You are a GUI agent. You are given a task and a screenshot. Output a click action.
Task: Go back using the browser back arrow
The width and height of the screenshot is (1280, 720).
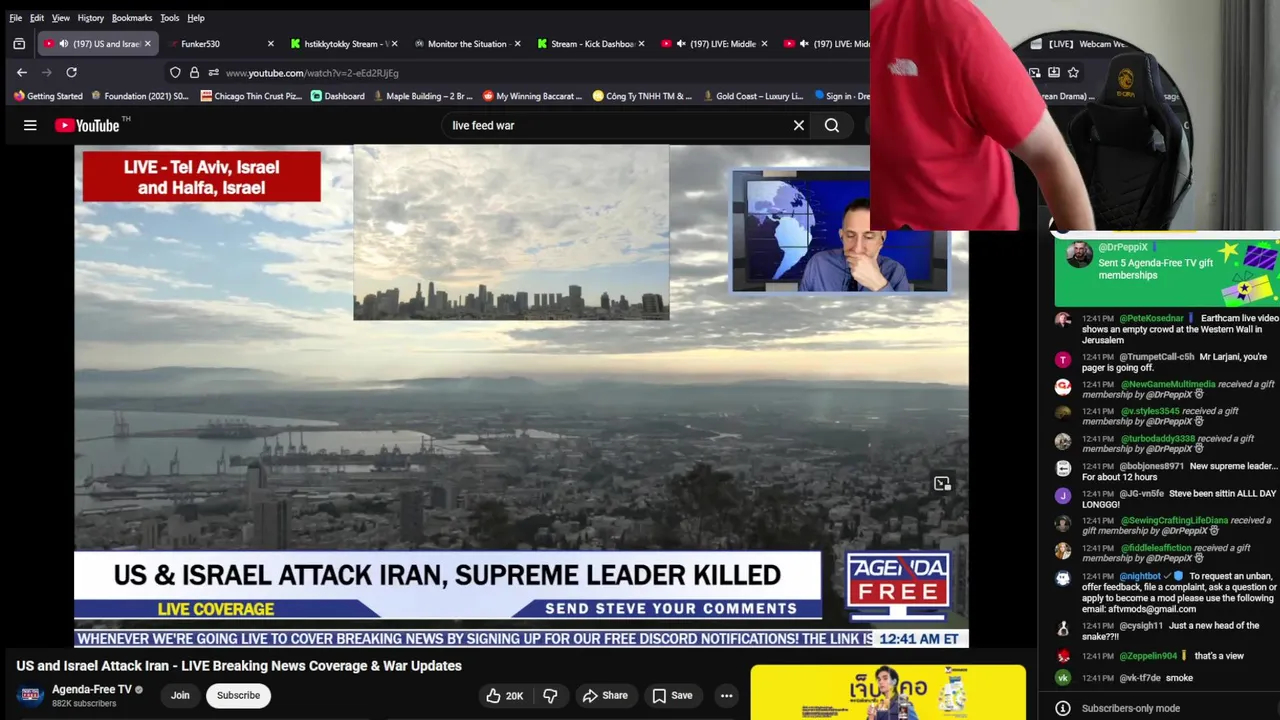click(x=22, y=72)
